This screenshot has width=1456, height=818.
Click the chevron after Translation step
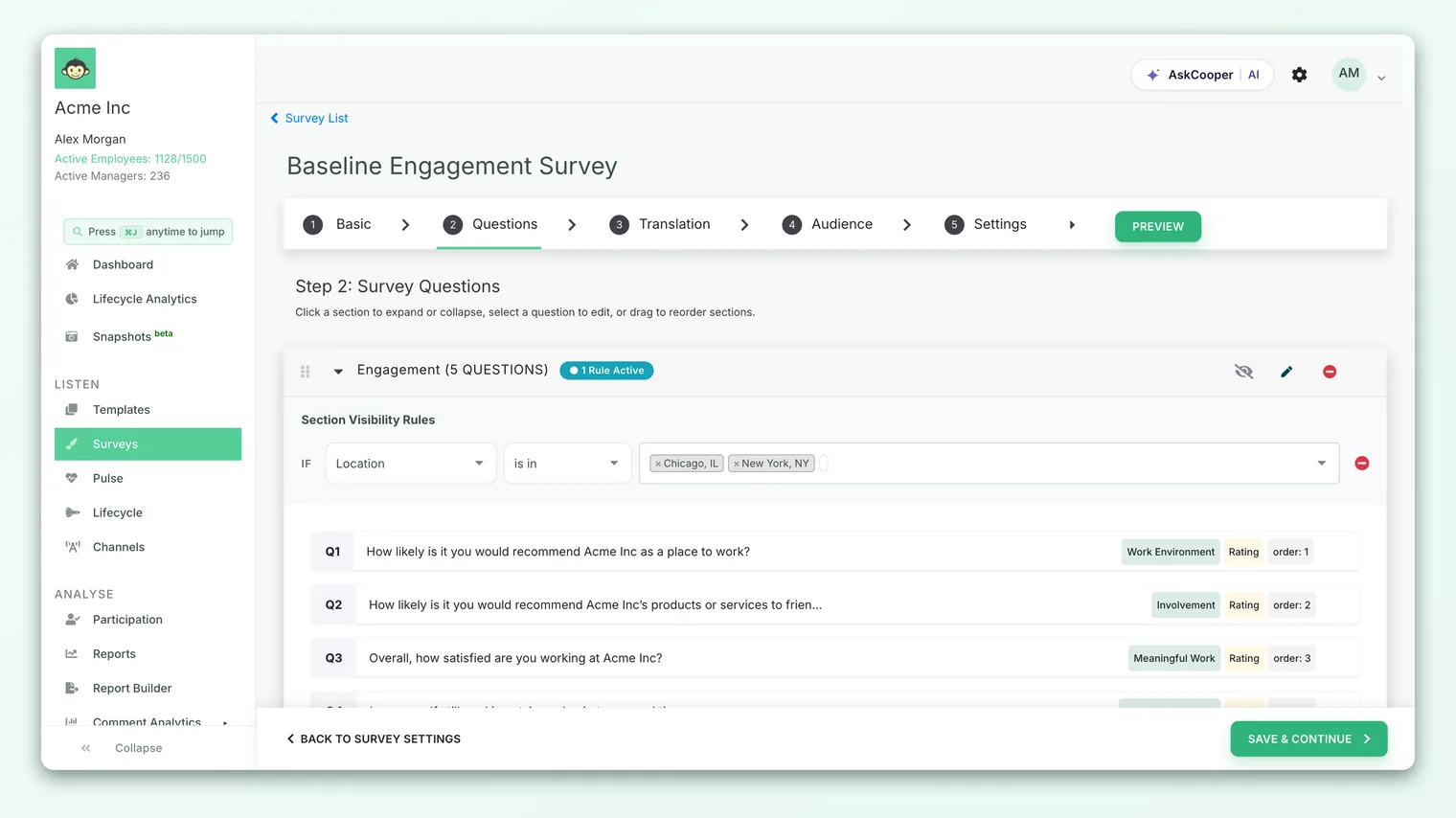click(x=744, y=225)
